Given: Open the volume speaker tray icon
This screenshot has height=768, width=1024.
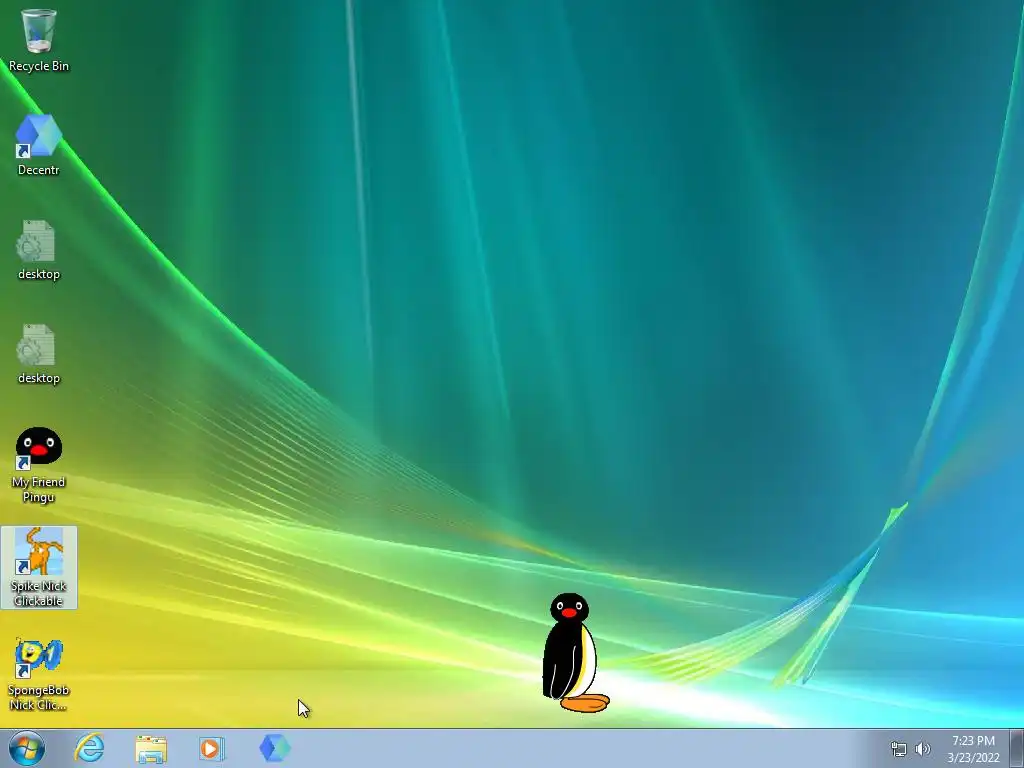Looking at the screenshot, I should click(923, 749).
